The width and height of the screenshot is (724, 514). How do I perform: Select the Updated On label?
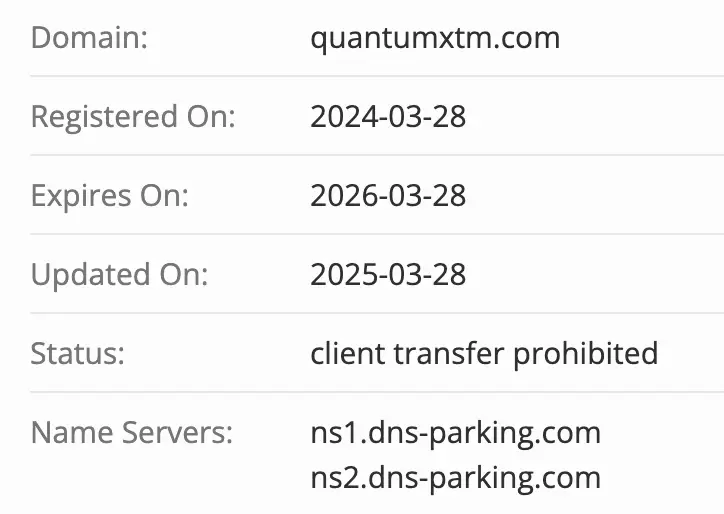tap(119, 274)
